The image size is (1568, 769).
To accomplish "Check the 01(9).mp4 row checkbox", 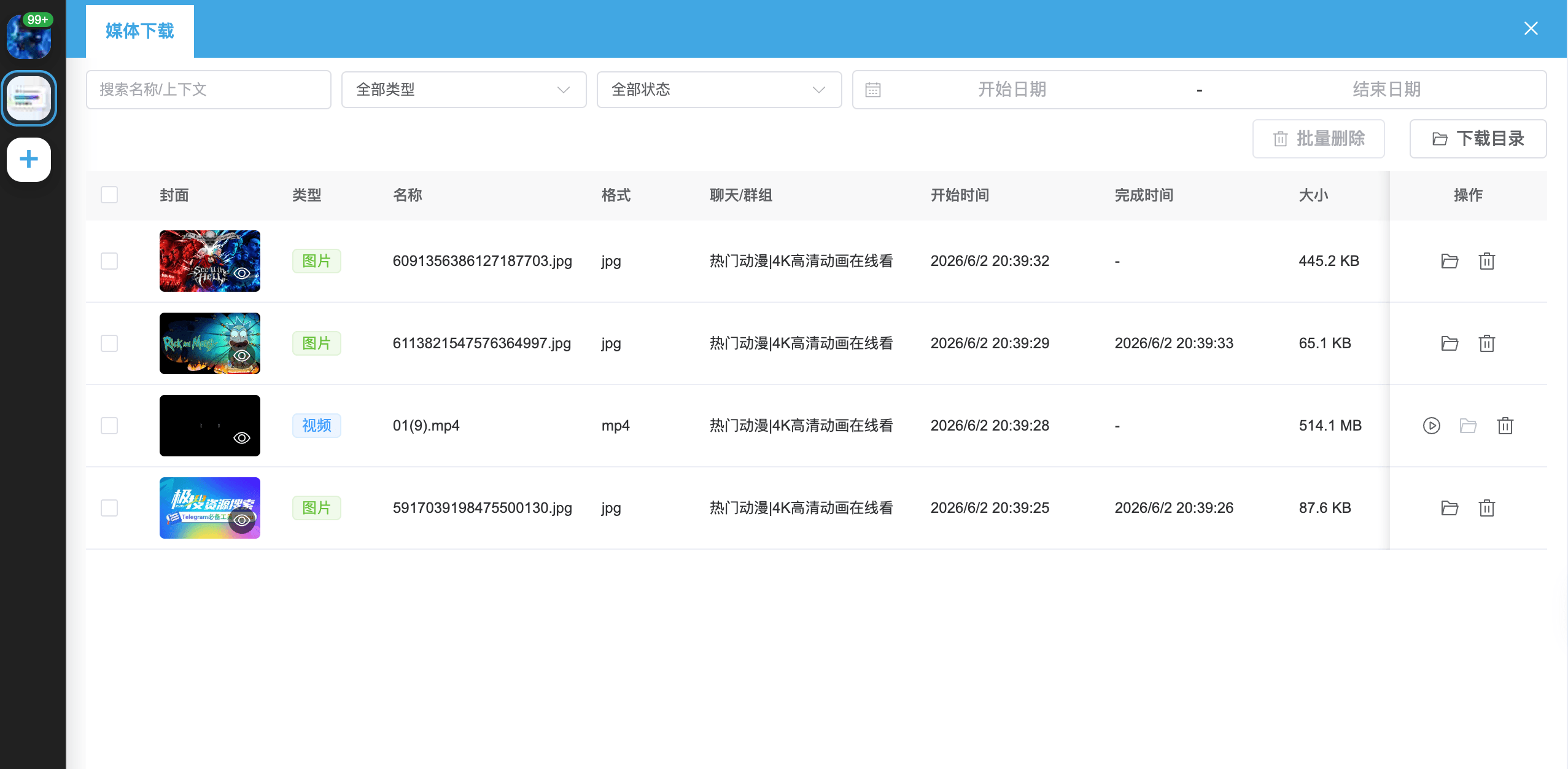I will tap(109, 426).
